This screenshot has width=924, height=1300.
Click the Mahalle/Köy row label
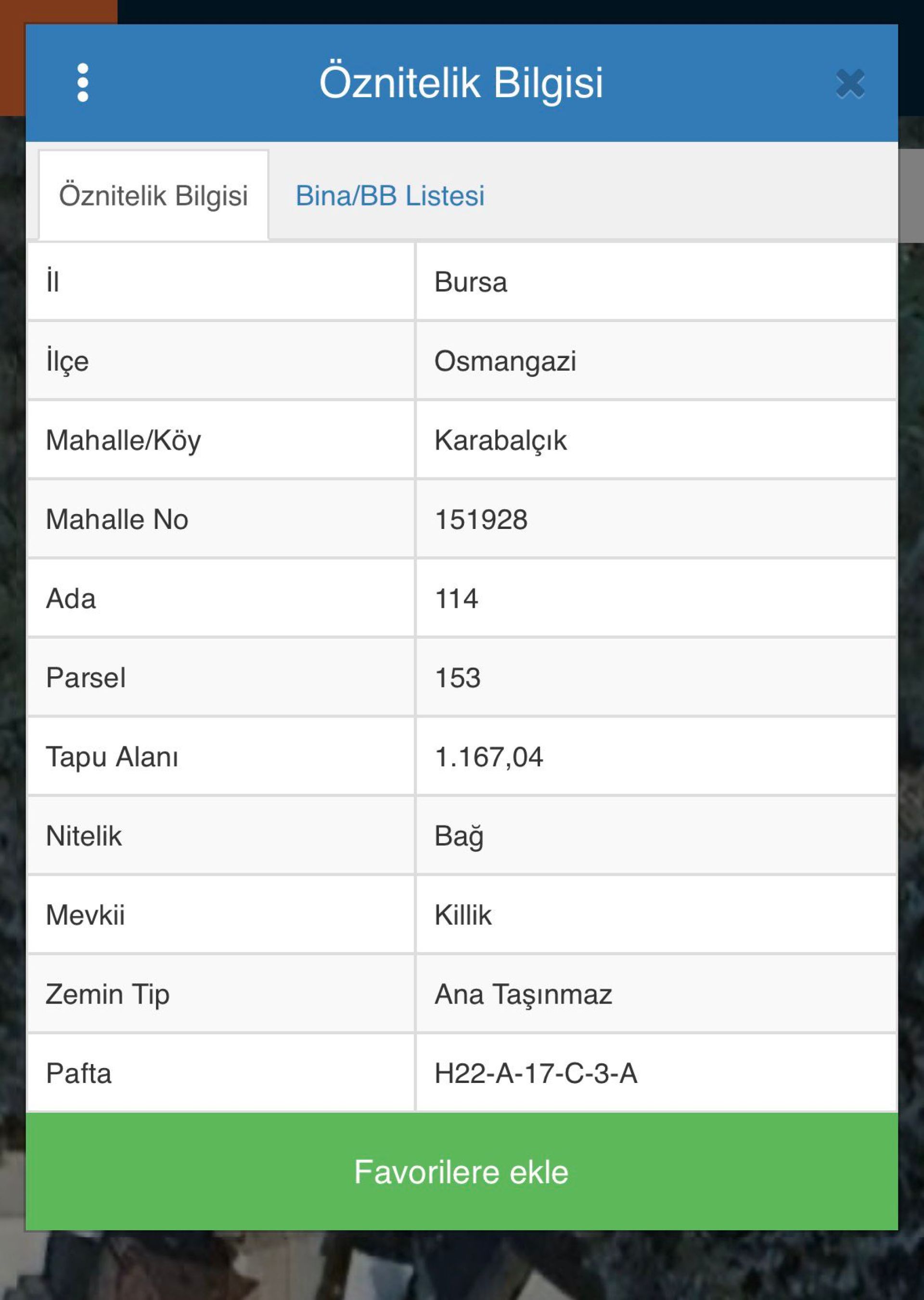point(124,440)
